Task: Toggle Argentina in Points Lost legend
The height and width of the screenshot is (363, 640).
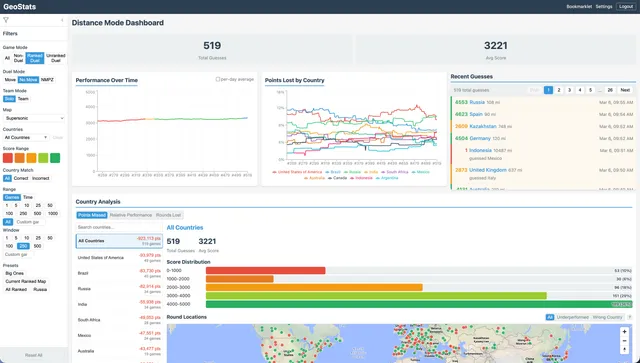Action: tap(387, 178)
